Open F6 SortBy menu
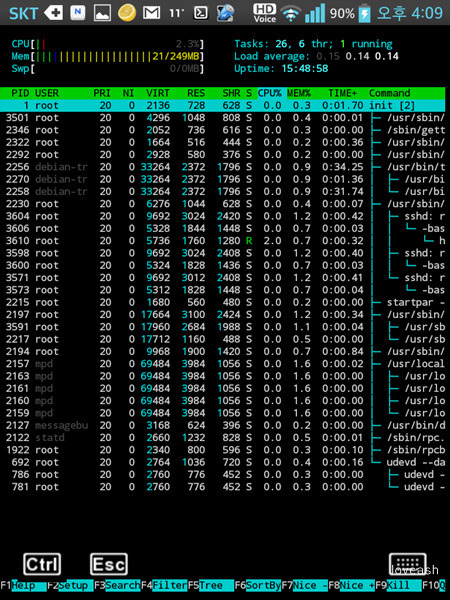 pyautogui.click(x=258, y=585)
